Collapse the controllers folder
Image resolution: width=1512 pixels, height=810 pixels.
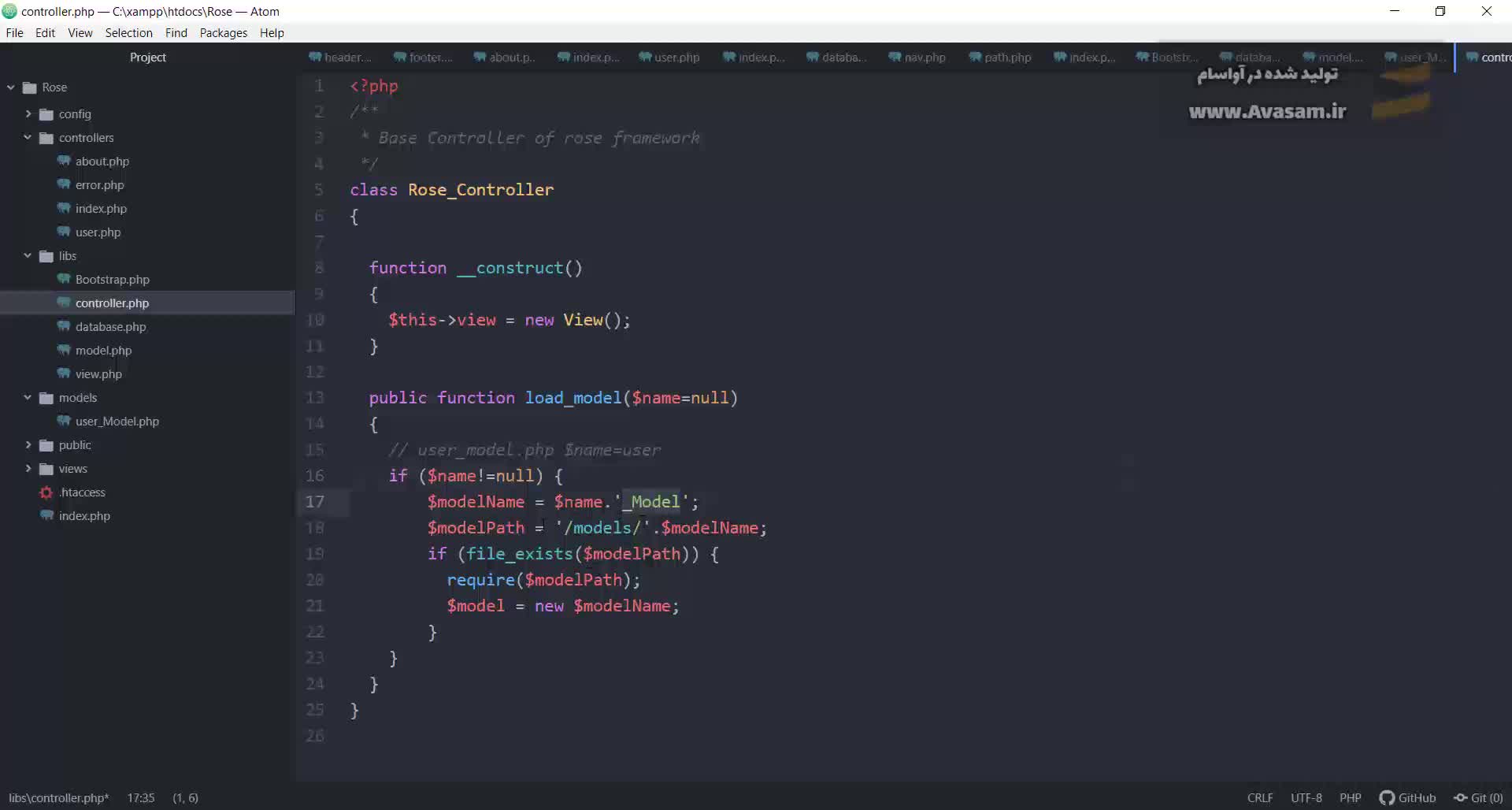(28, 137)
